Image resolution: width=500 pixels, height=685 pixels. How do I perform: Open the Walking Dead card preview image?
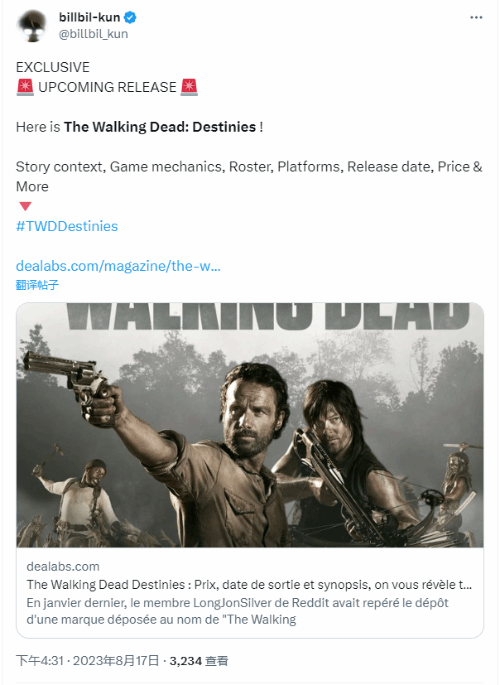point(250,425)
